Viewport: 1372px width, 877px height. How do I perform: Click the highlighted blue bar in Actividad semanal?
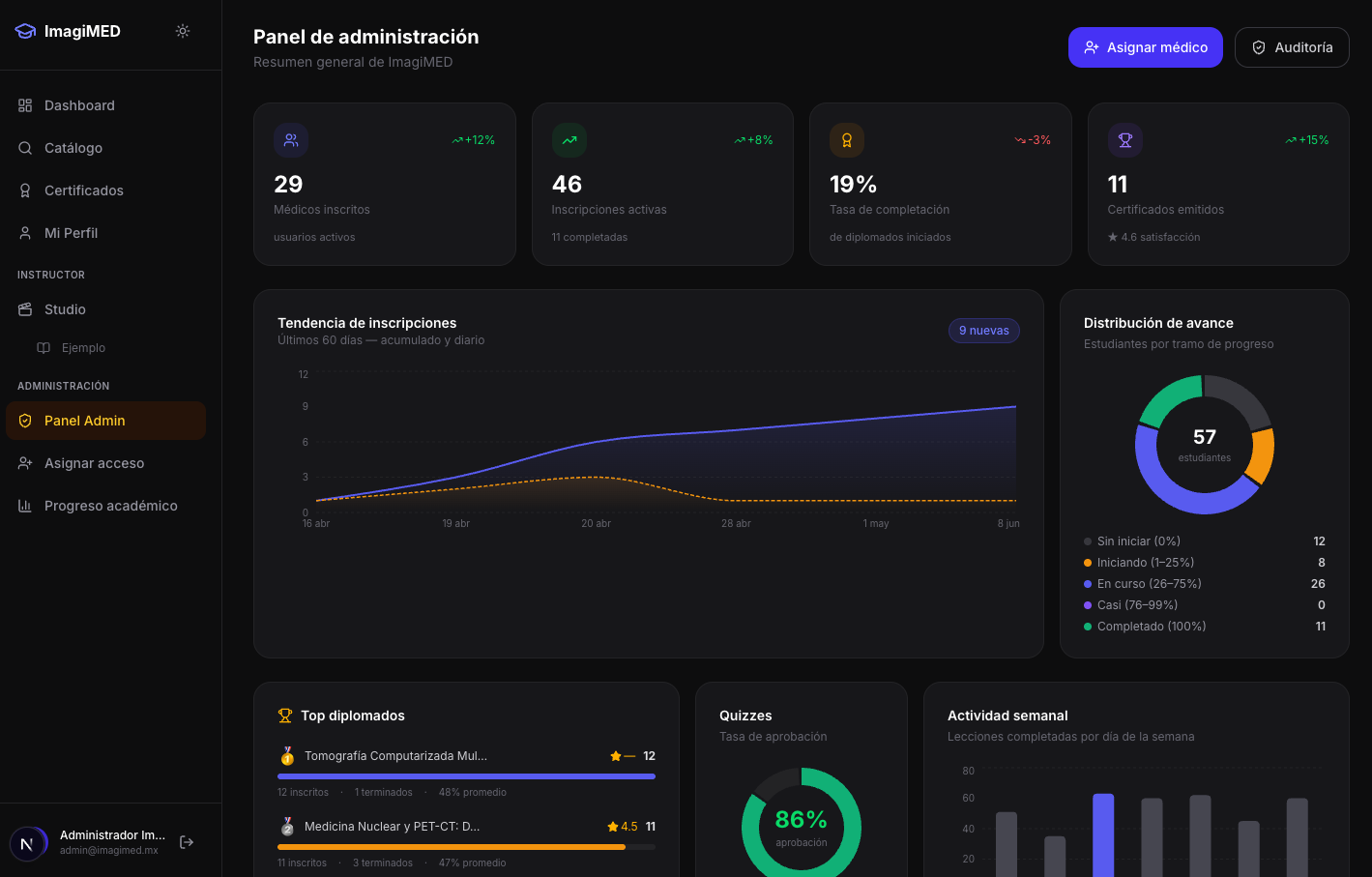pyautogui.click(x=1103, y=835)
